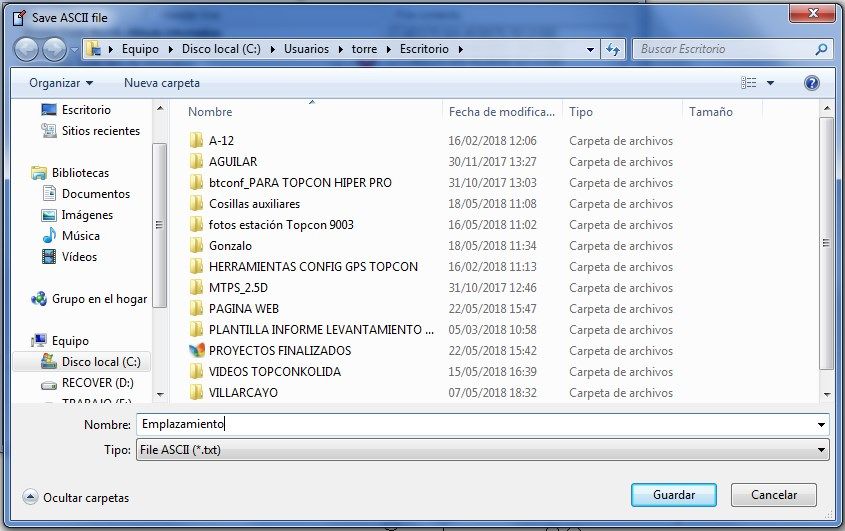Click the MTPS_2.5D folder icon

coord(197,288)
